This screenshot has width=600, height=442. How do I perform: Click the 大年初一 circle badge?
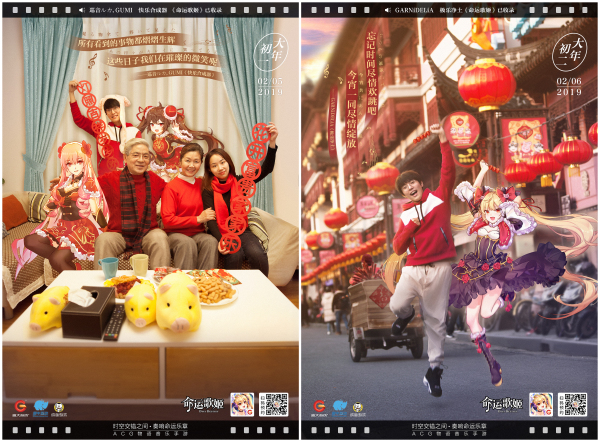(271, 52)
